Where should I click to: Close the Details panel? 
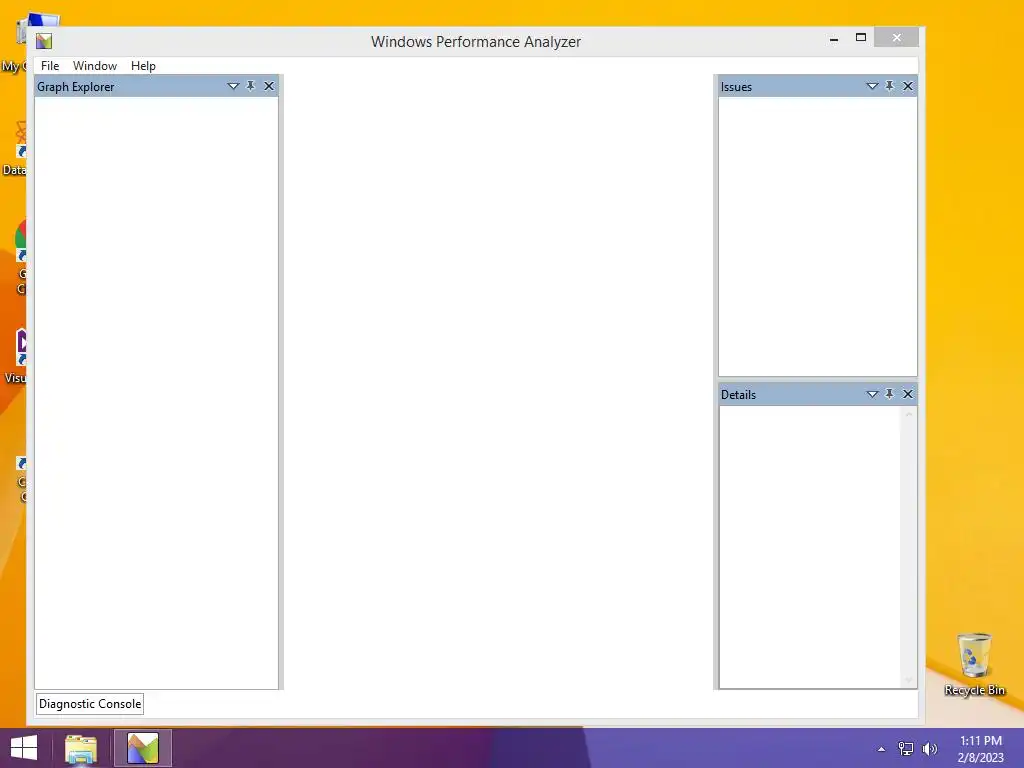pos(908,394)
